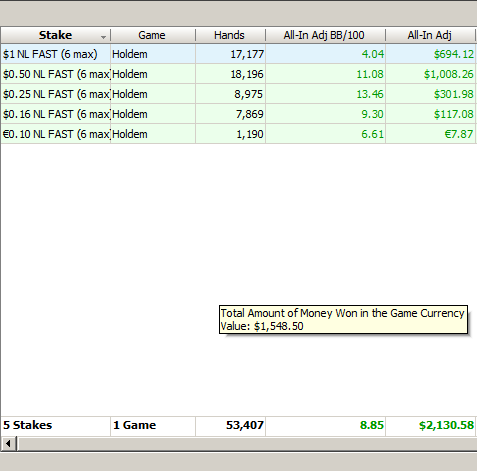Sort by the Stake column header

pyautogui.click(x=55, y=35)
